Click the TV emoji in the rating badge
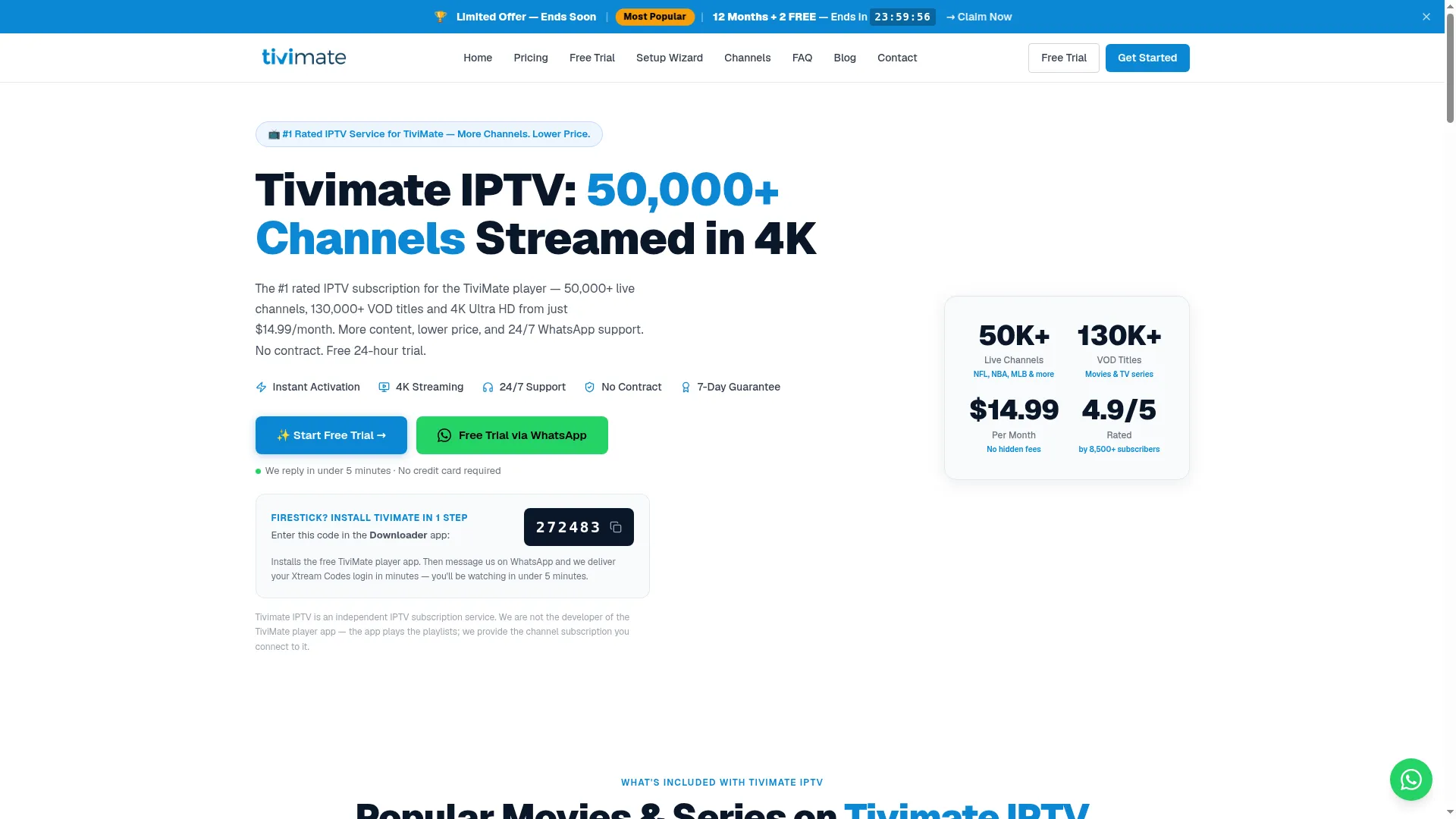The width and height of the screenshot is (1456, 819). (x=274, y=134)
